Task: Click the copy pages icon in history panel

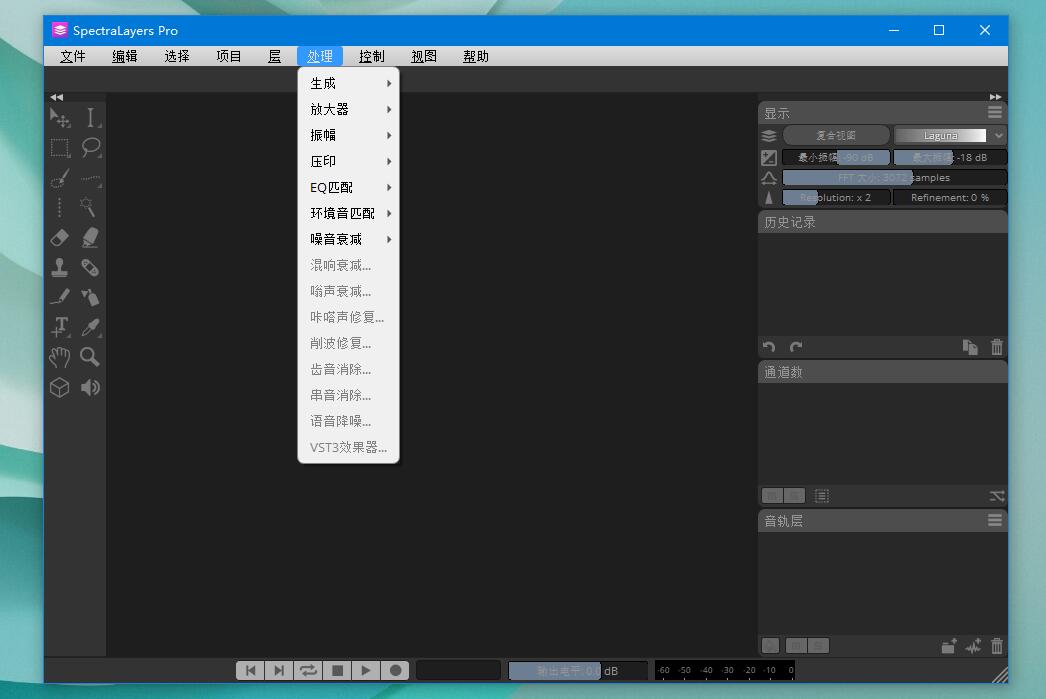Action: (x=970, y=347)
